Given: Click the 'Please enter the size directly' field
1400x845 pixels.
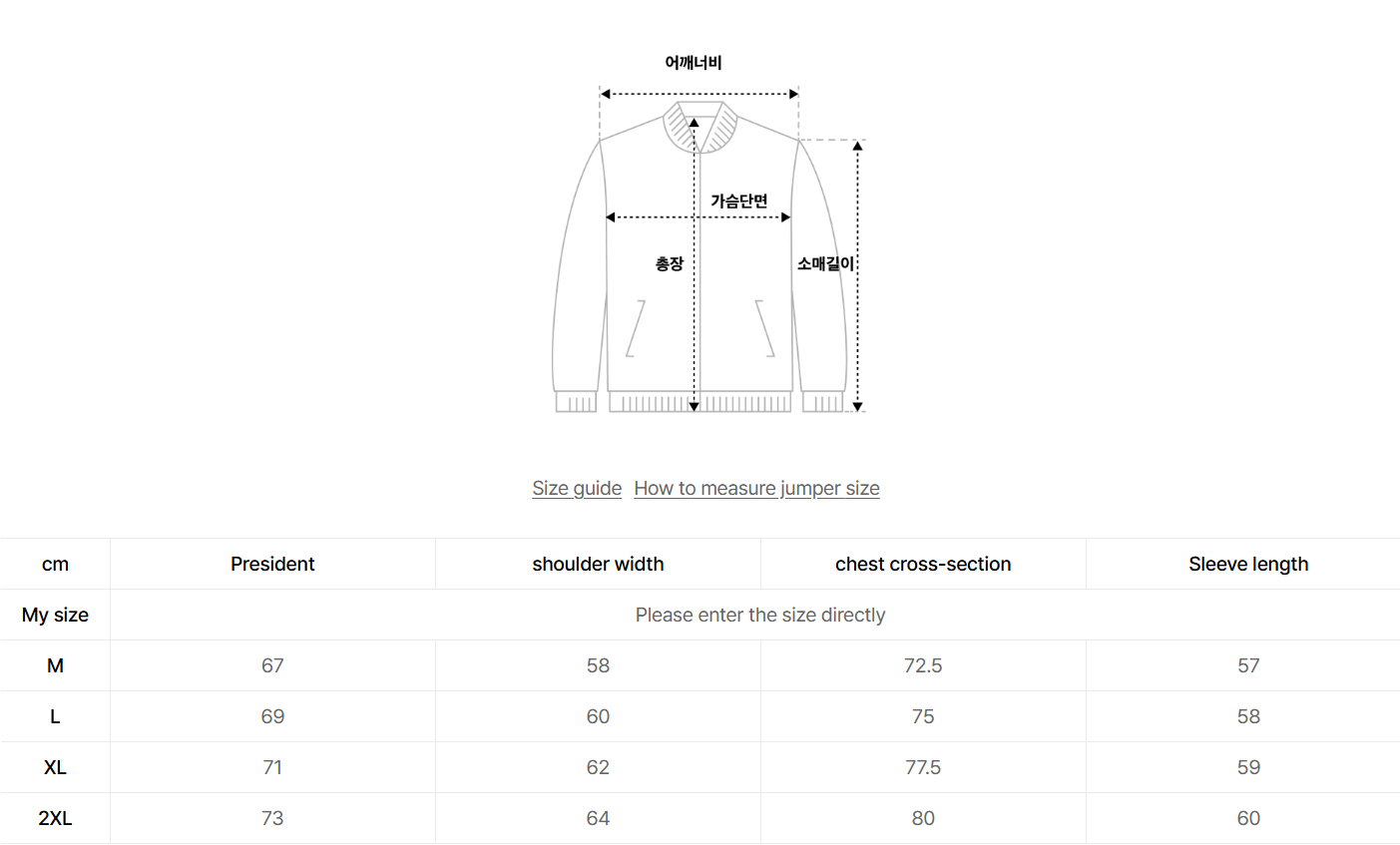Looking at the screenshot, I should [759, 615].
